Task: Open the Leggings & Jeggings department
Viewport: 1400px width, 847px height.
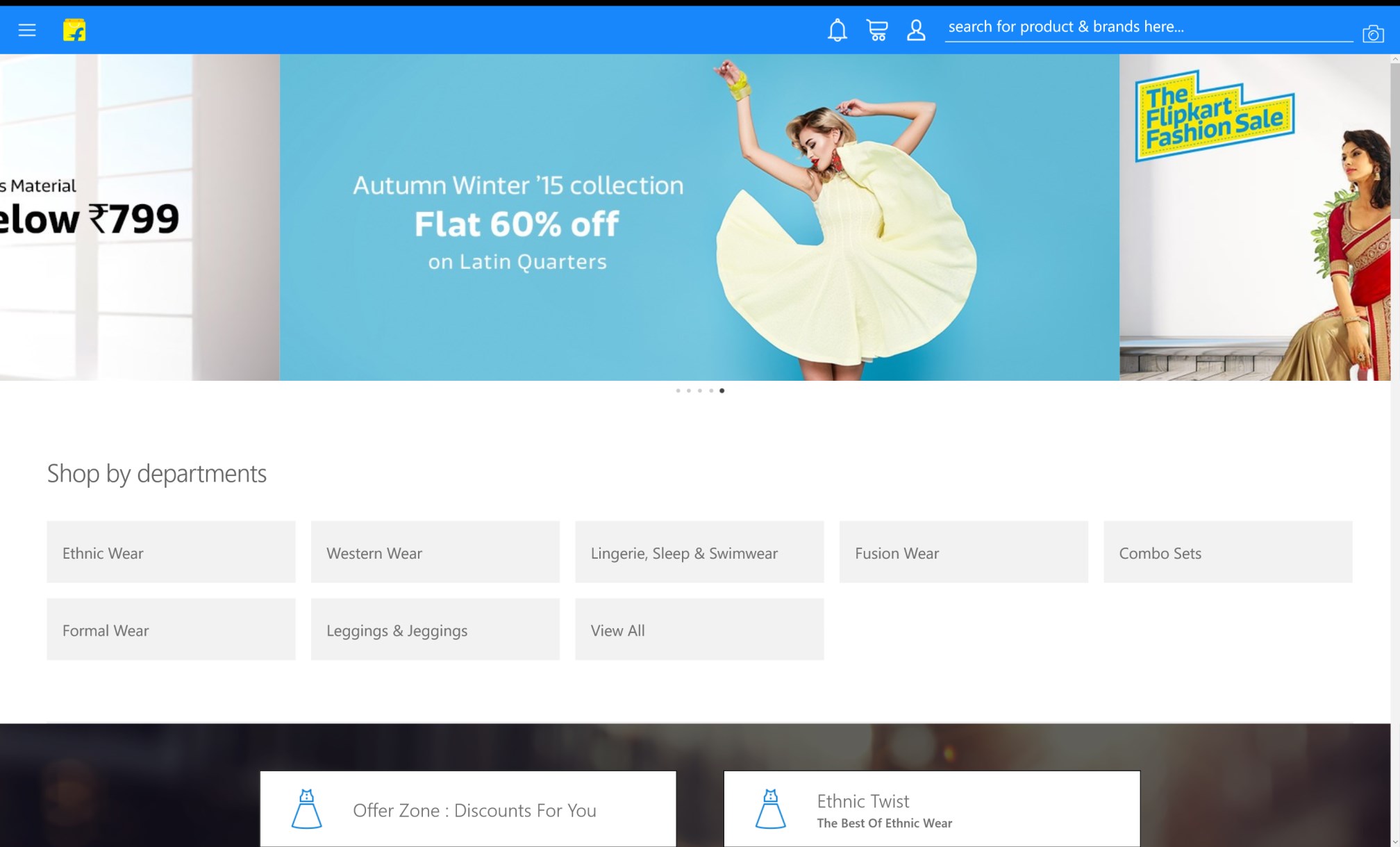Action: [x=435, y=630]
